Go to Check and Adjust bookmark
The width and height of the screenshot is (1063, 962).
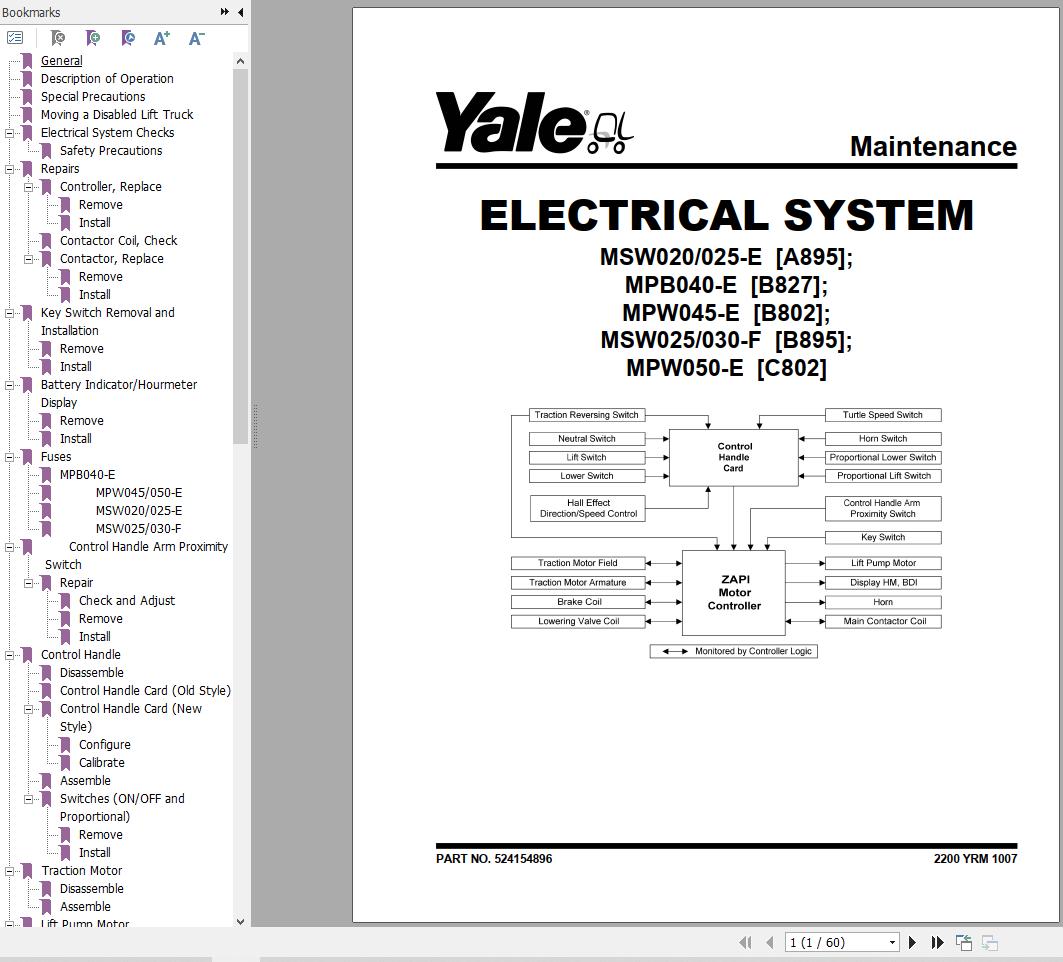[127, 601]
